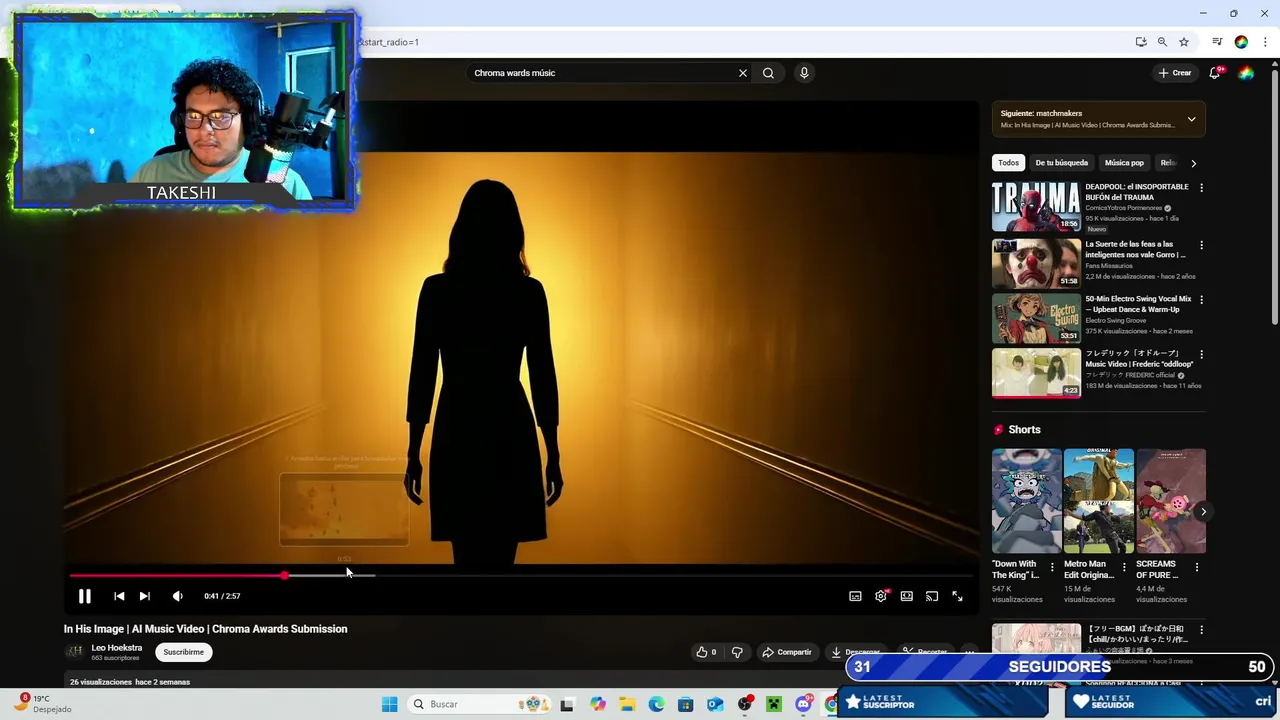Install the page as an app from the address bar
Screen dimensions: 1280x720
(x=1141, y=42)
